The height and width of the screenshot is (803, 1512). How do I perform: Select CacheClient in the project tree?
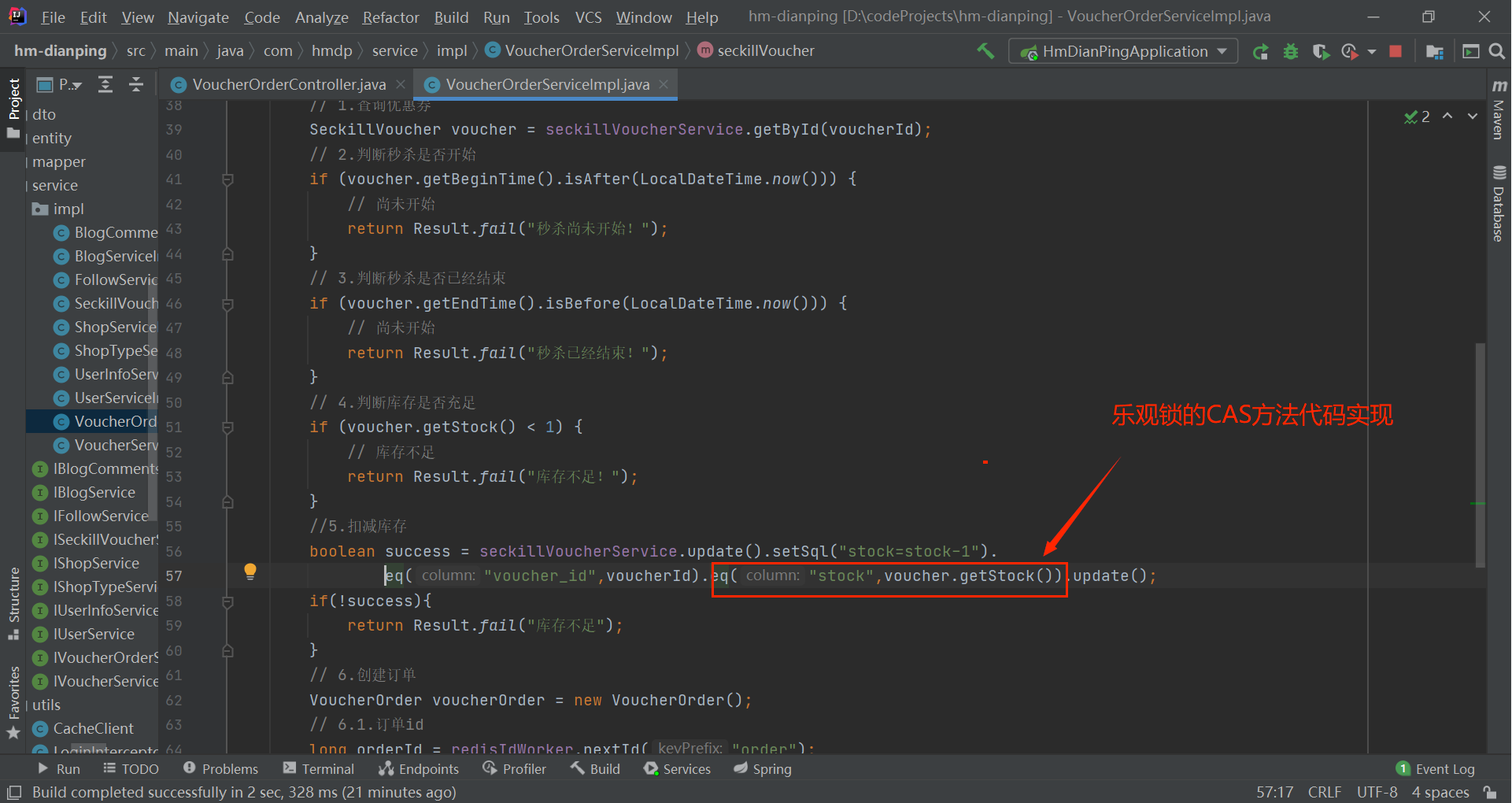tap(94, 728)
